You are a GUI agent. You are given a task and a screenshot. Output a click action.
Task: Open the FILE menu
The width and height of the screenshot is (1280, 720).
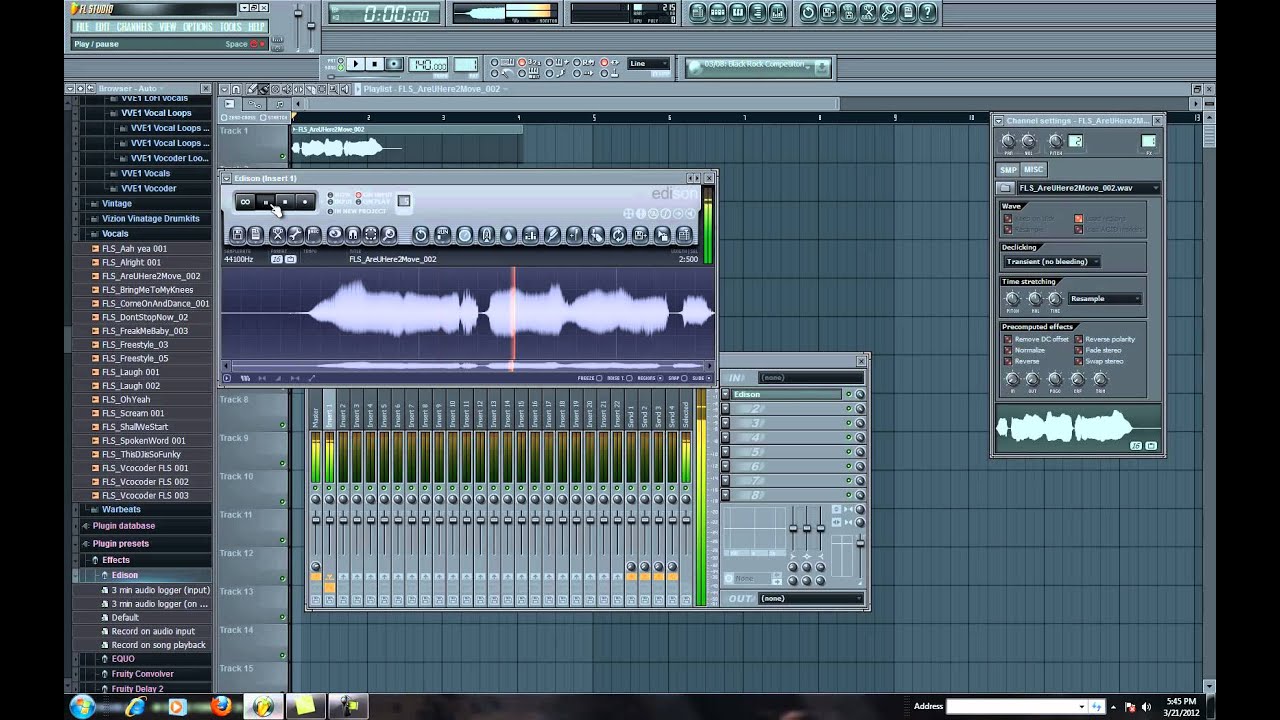coord(82,27)
